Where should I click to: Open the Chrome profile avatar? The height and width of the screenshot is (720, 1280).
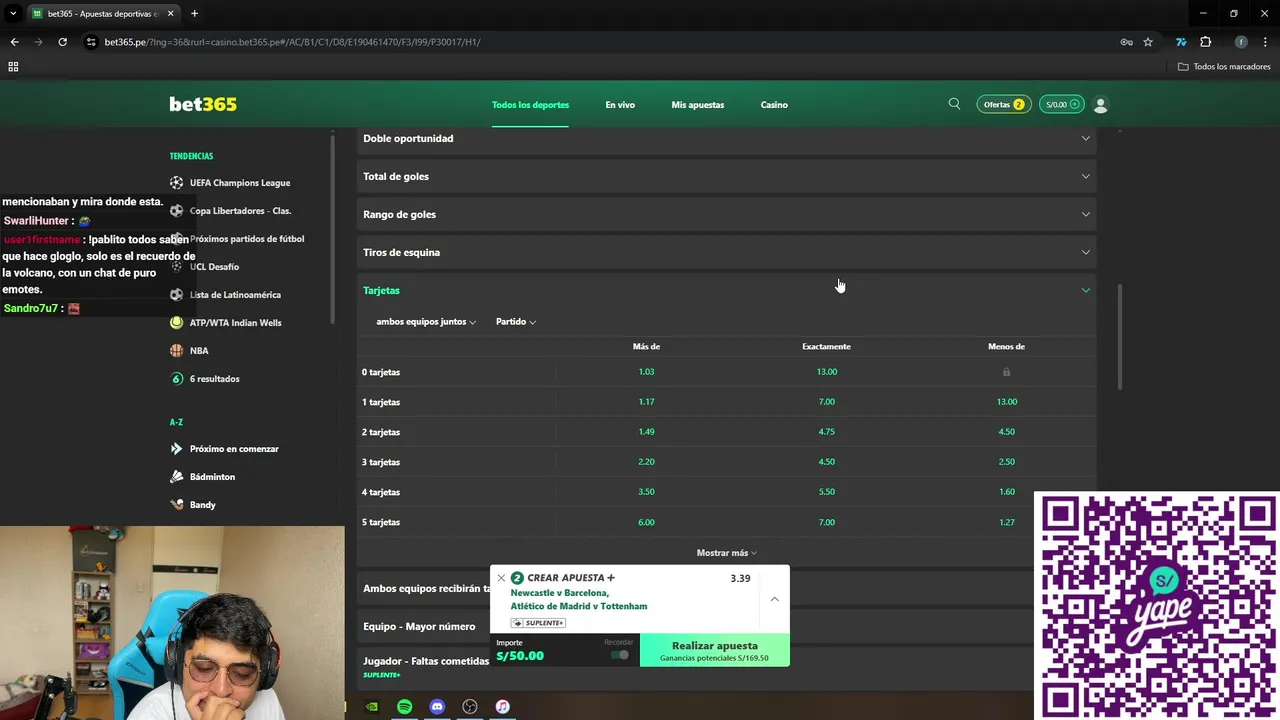click(x=1241, y=42)
